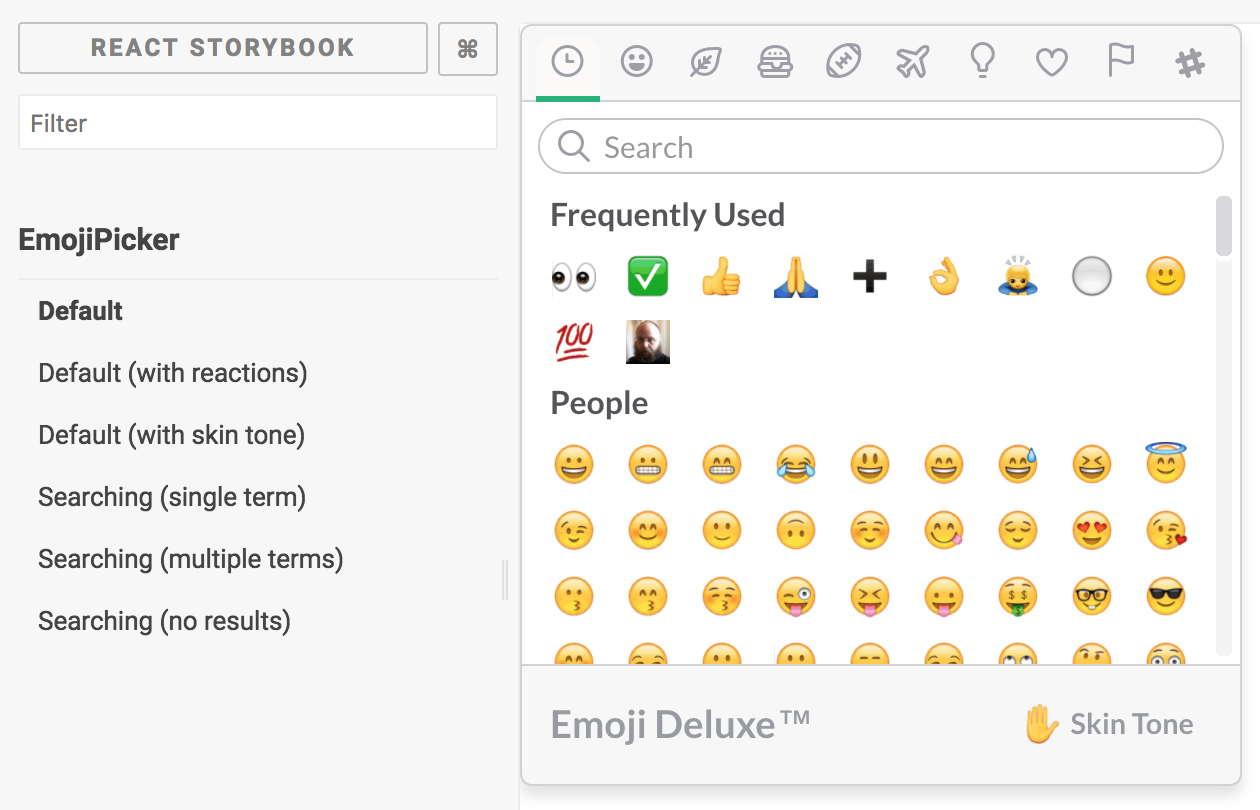Image resolution: width=1260 pixels, height=810 pixels.
Task: Click the hash custom emoji category icon
Action: [x=1190, y=63]
